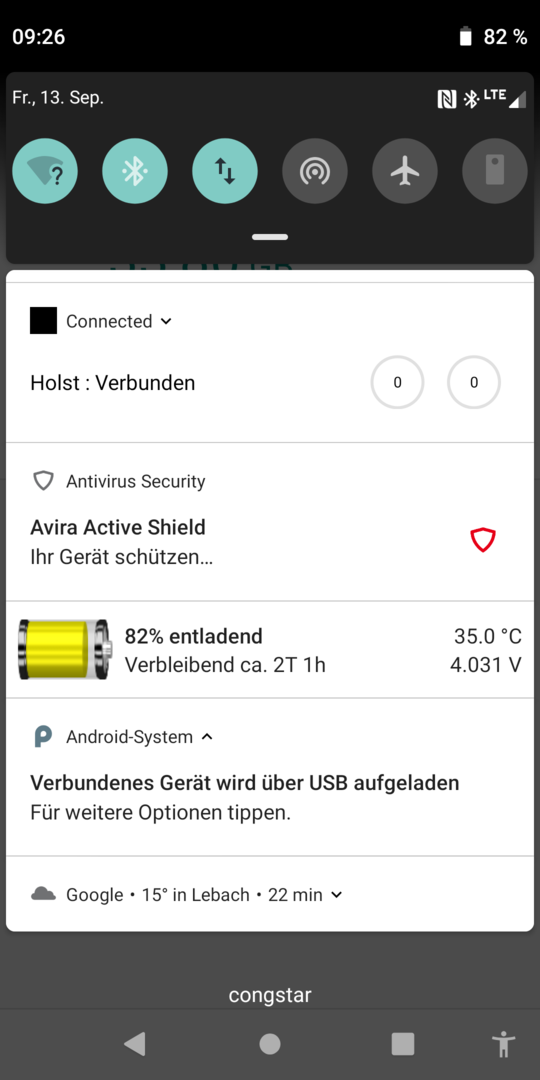This screenshot has width=540, height=1080.
Task: Tap the home navigation button
Action: (x=269, y=1044)
